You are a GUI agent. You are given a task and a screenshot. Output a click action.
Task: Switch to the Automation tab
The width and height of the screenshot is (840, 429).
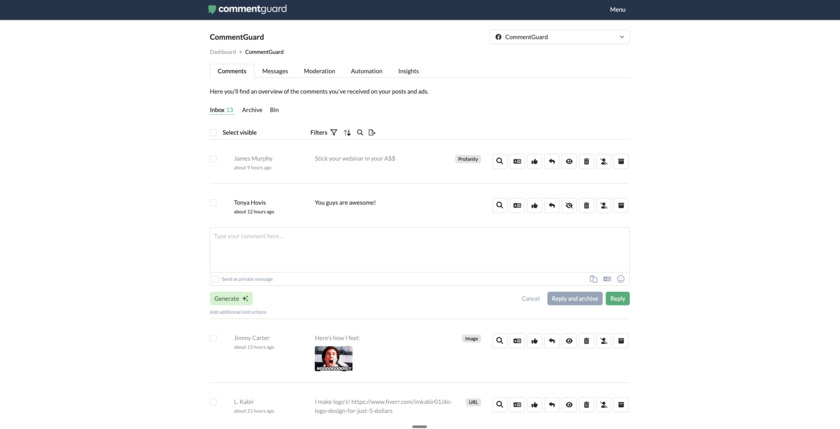(366, 71)
